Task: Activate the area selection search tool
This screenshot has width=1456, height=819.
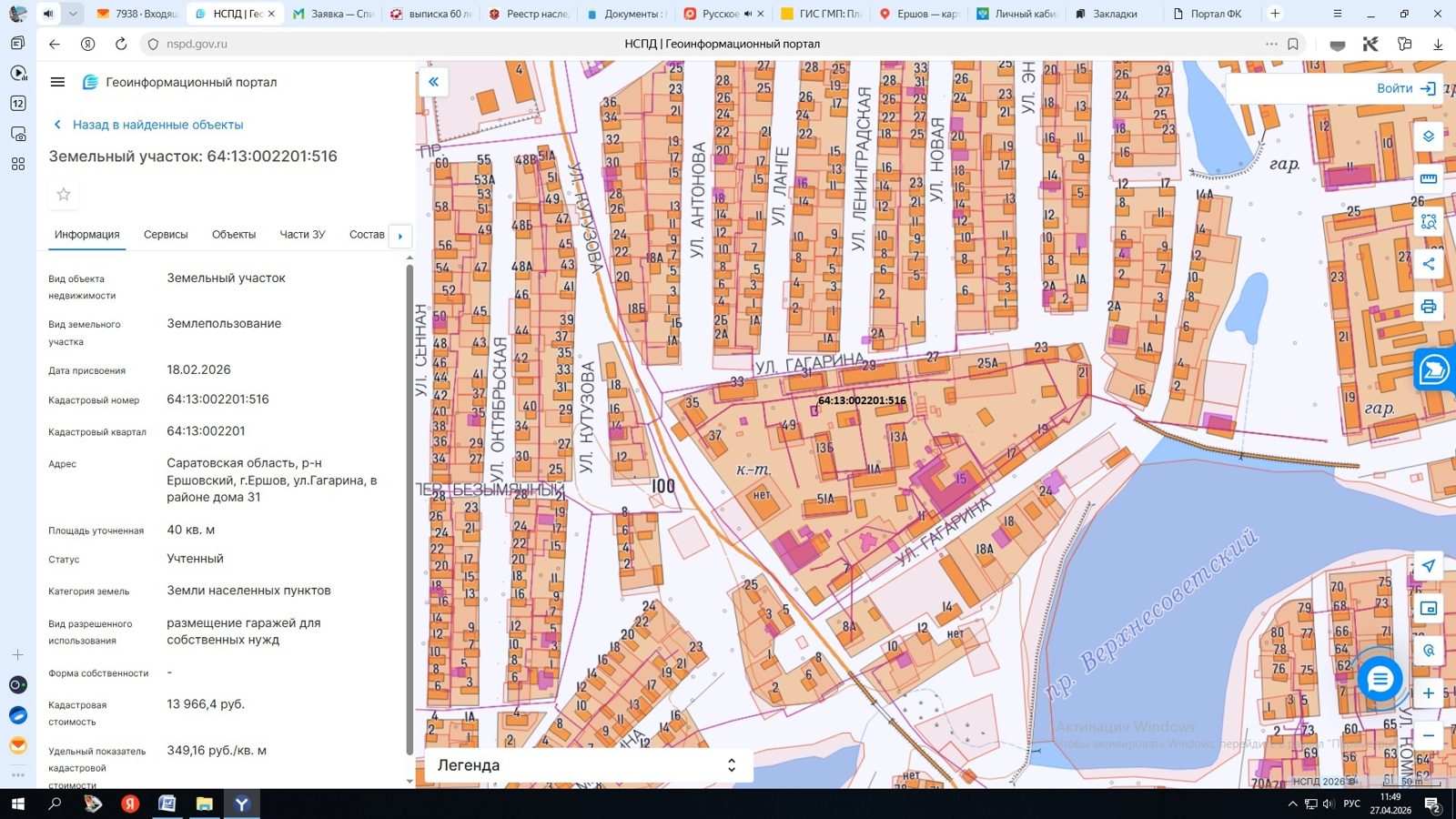Action: pyautogui.click(x=1428, y=221)
